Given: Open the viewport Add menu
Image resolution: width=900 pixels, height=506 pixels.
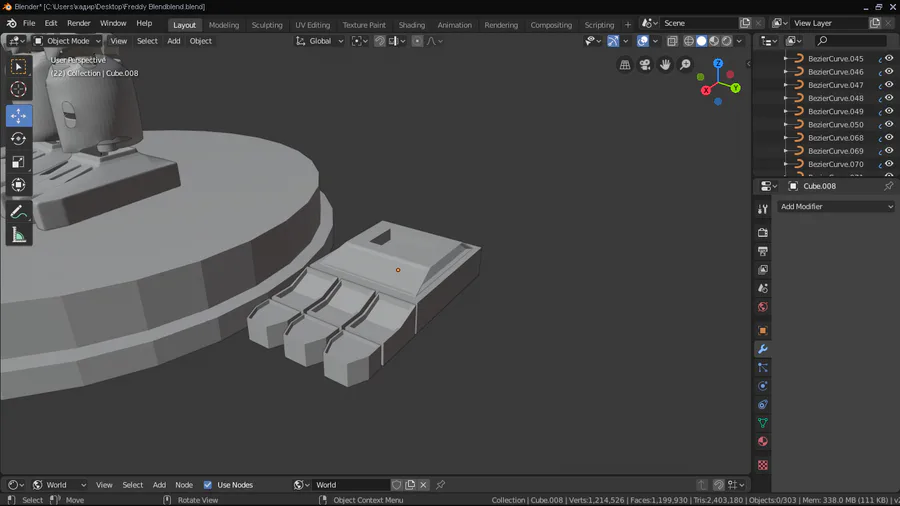Looking at the screenshot, I should click(173, 41).
